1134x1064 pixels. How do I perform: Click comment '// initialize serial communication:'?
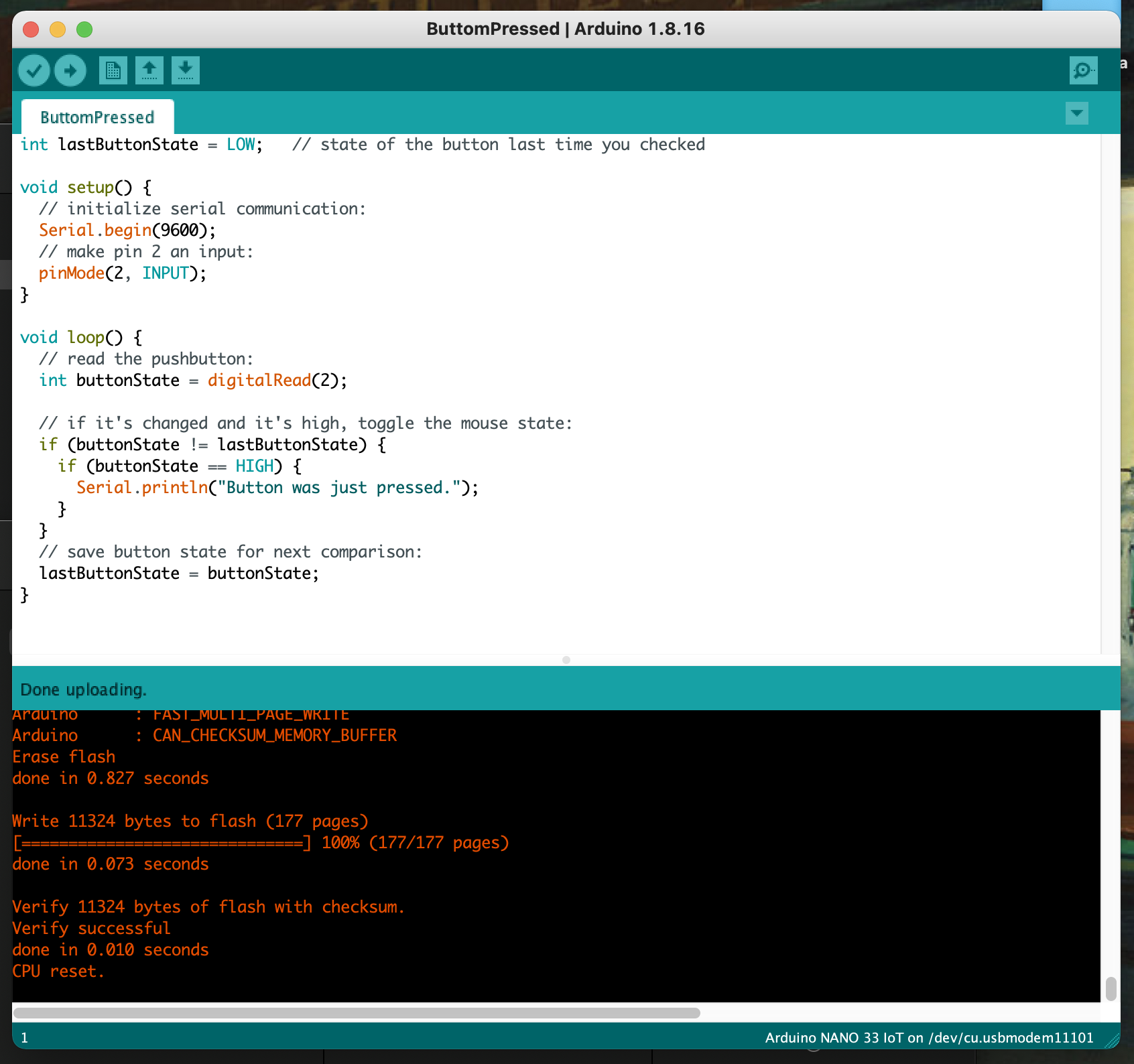coord(202,209)
